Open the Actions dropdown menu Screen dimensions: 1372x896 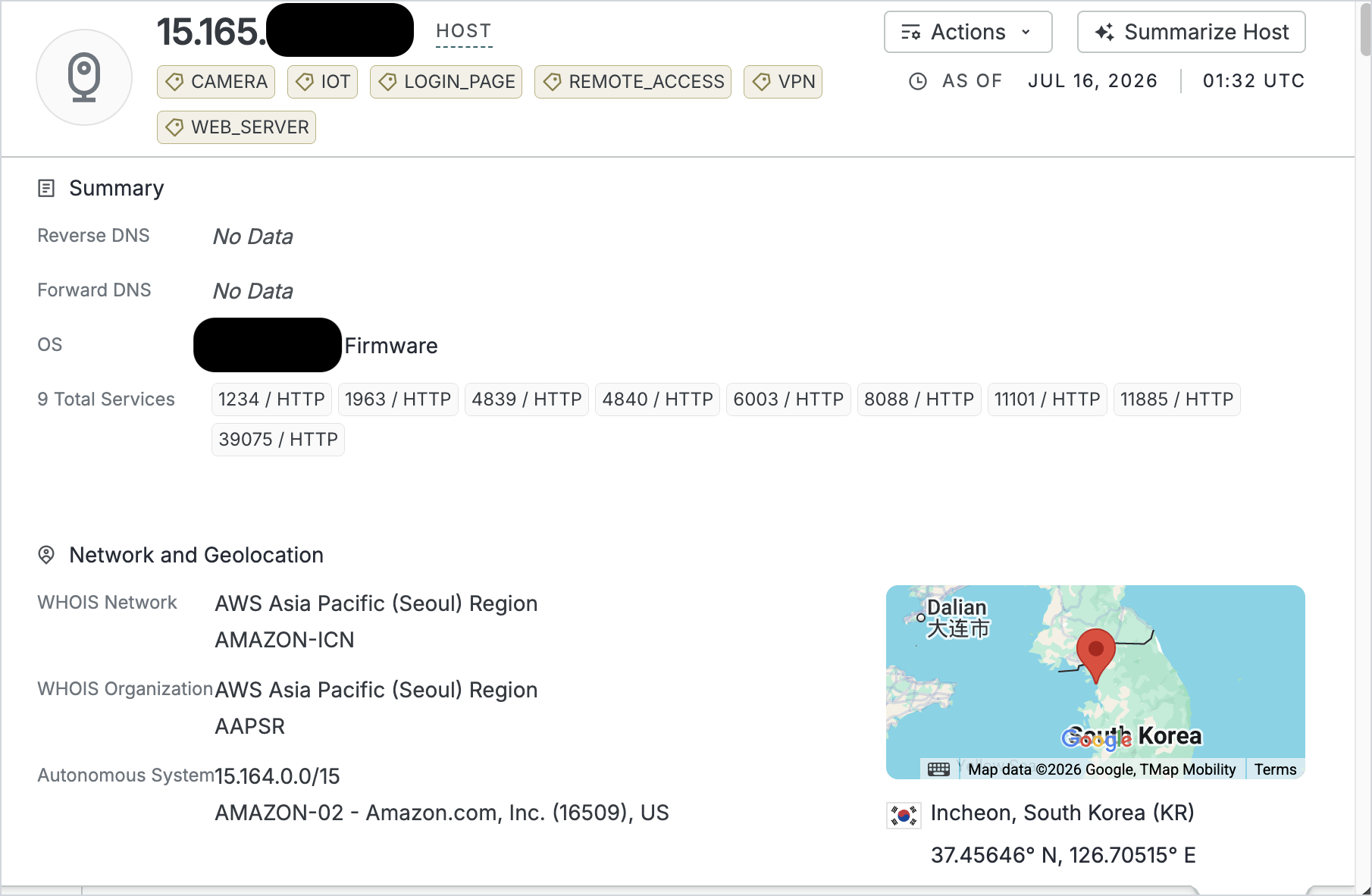968,32
